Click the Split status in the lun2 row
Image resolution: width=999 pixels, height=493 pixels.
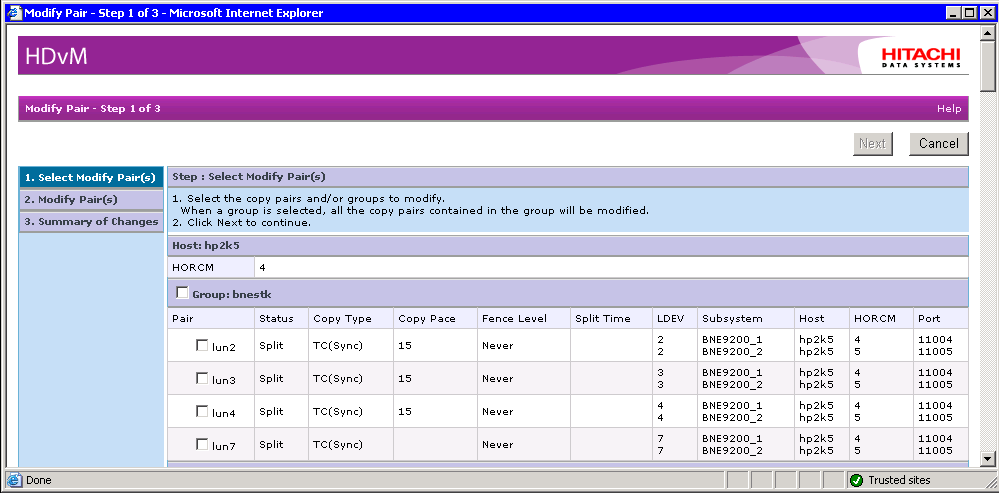click(x=271, y=345)
